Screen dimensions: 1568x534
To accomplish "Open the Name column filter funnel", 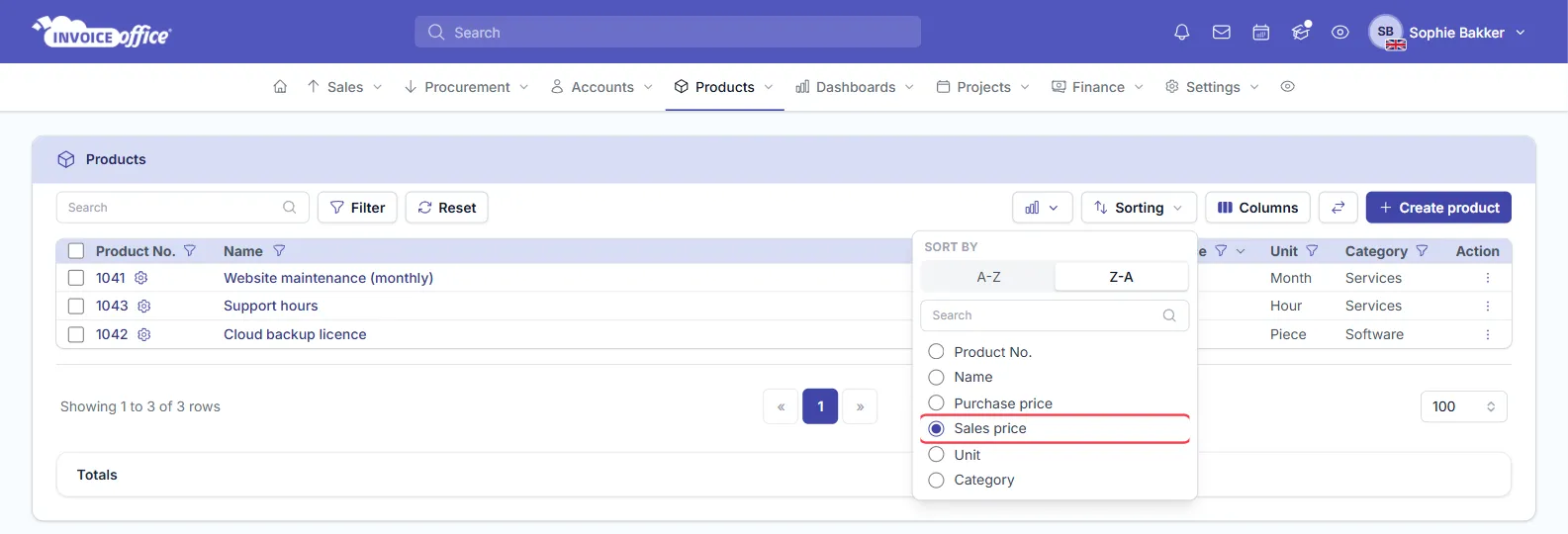I will pyautogui.click(x=279, y=251).
